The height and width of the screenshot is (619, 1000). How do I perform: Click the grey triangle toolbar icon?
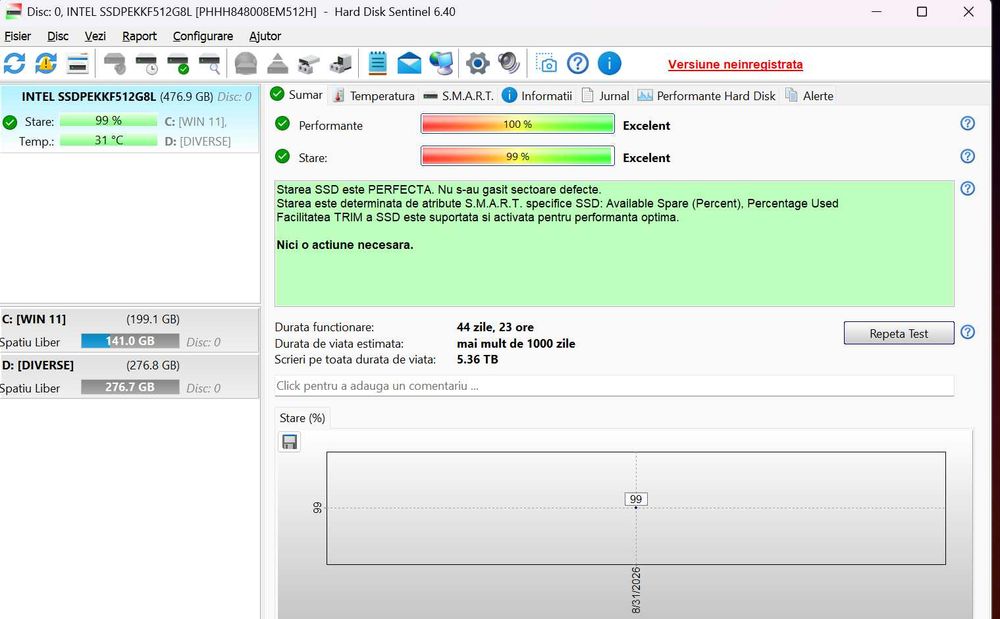277,64
